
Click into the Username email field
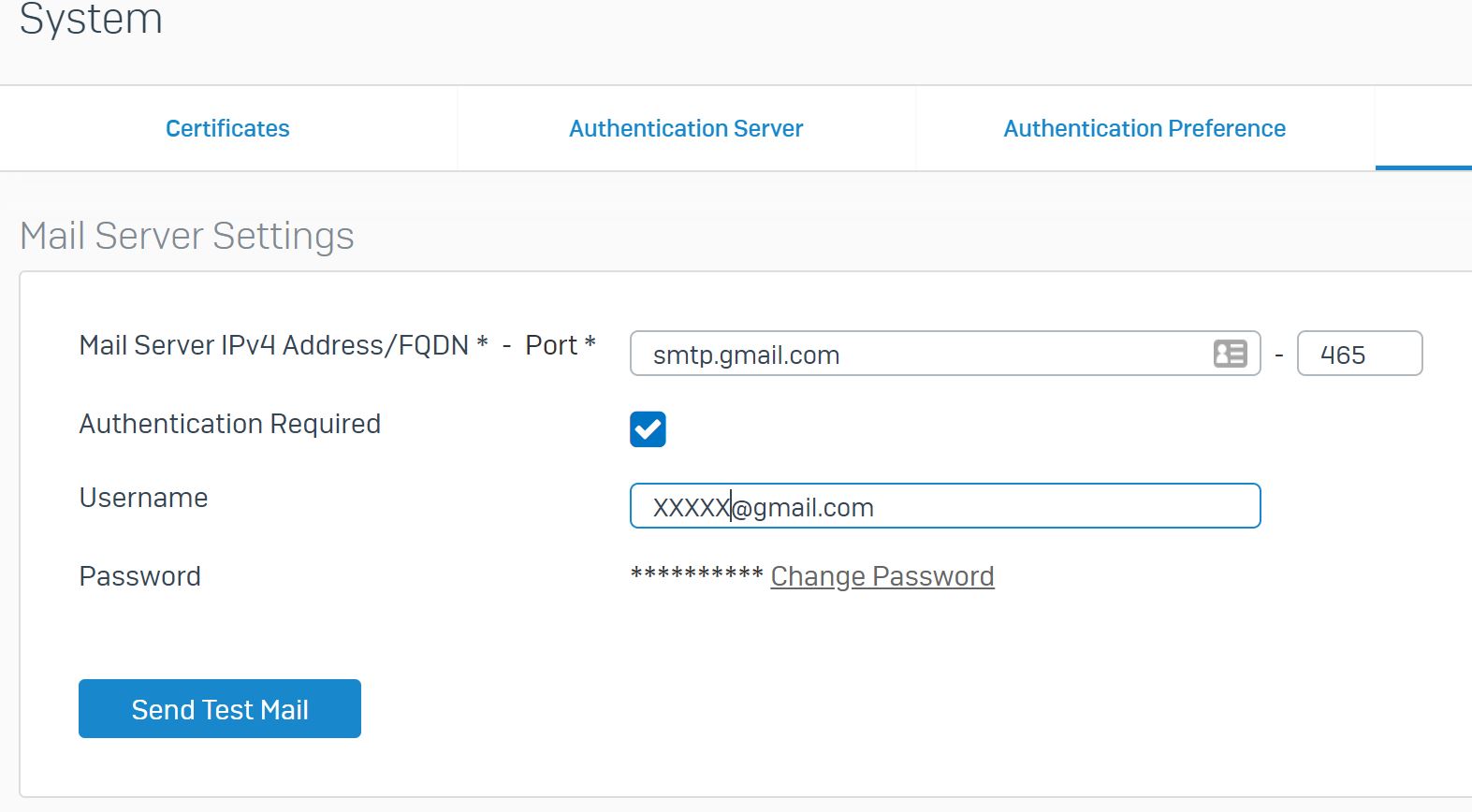click(x=945, y=506)
